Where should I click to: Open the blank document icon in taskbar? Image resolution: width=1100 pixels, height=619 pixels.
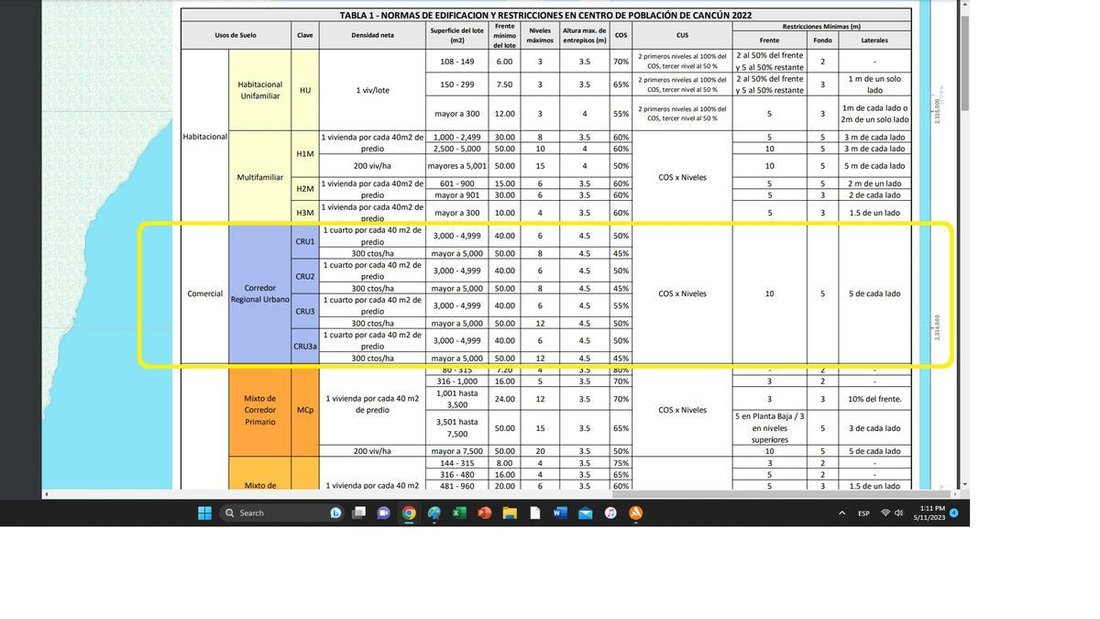point(535,513)
